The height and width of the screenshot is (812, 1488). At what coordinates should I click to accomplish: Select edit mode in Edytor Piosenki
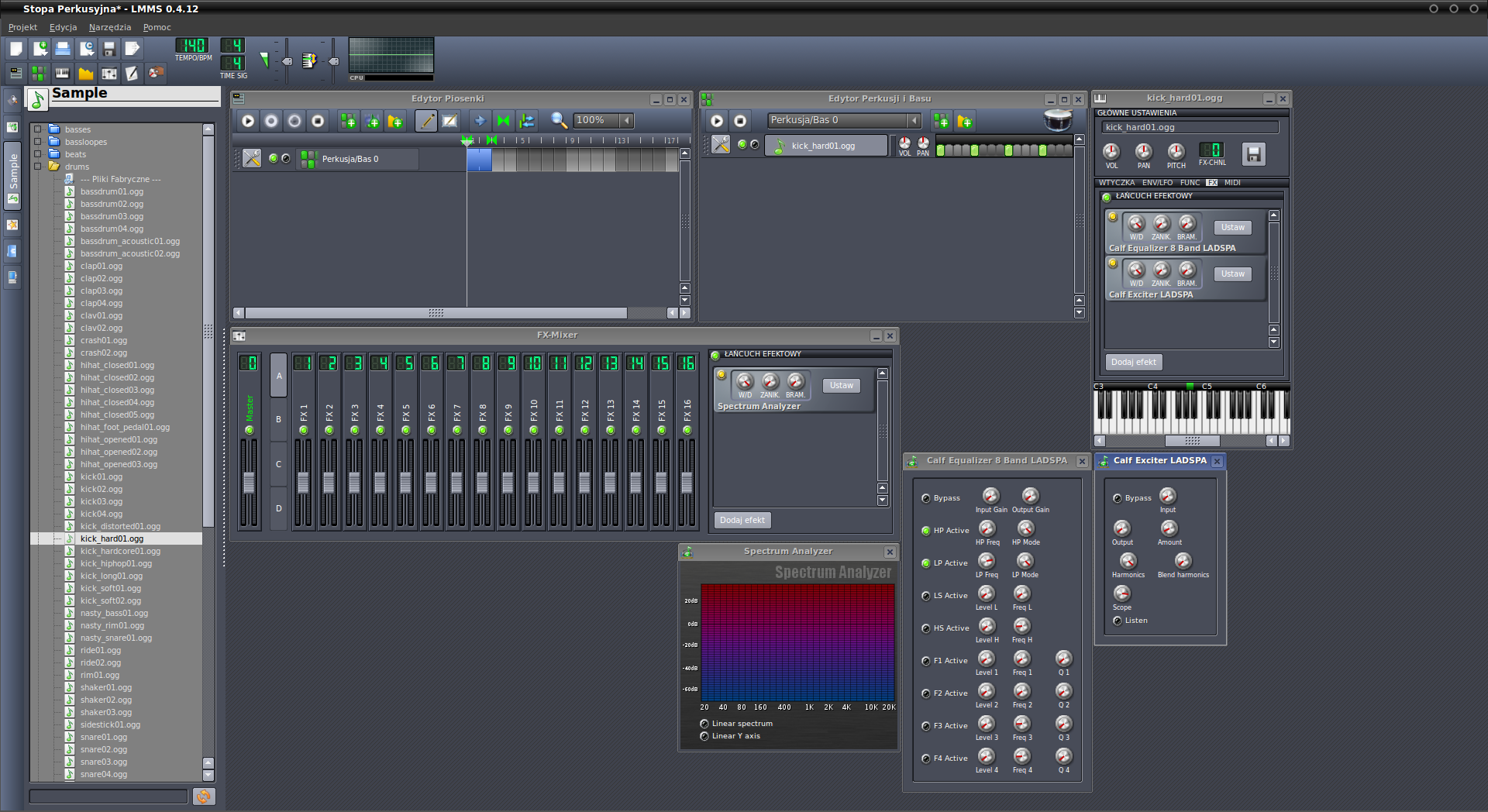(449, 121)
